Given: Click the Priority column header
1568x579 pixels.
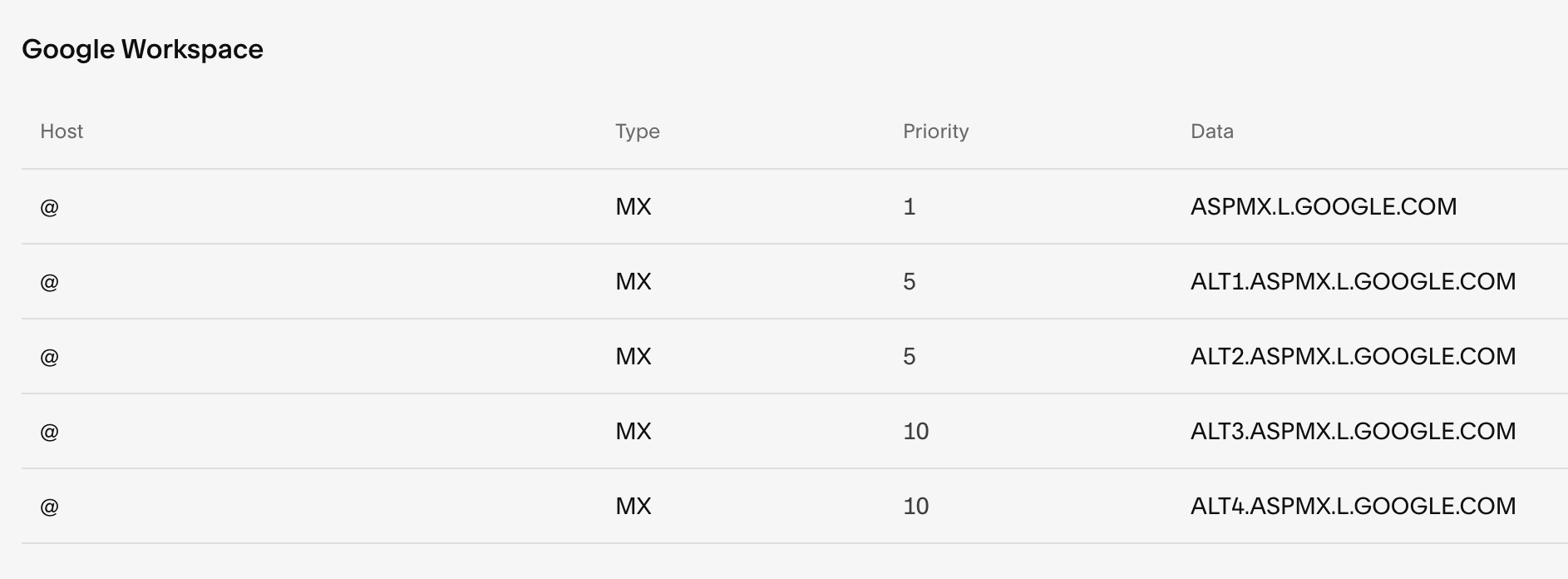Looking at the screenshot, I should [x=935, y=131].
